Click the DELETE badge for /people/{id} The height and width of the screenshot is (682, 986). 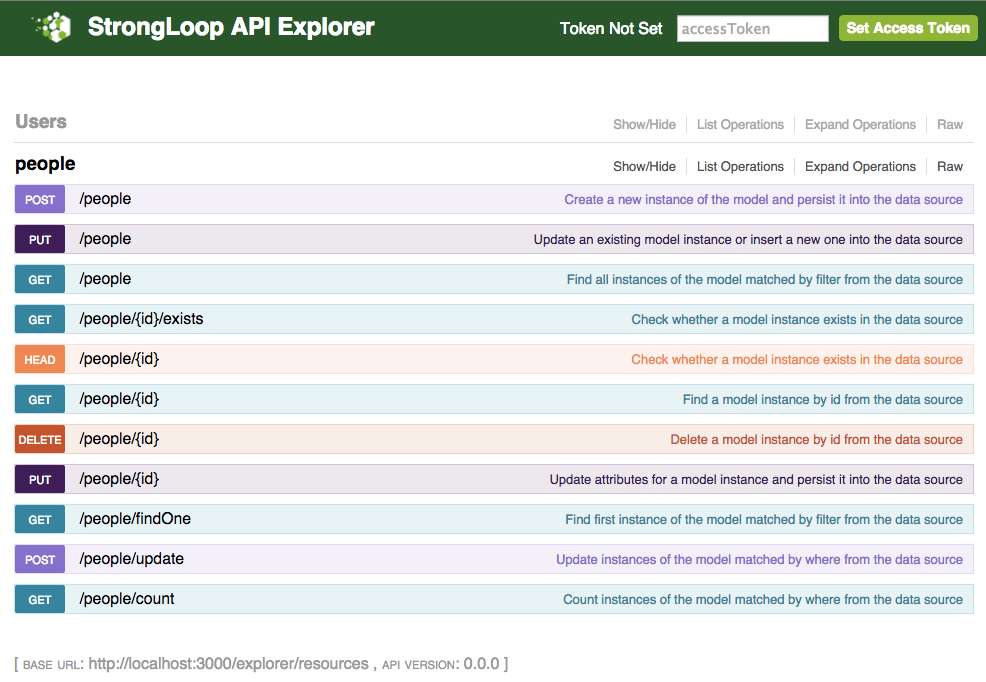click(39, 439)
